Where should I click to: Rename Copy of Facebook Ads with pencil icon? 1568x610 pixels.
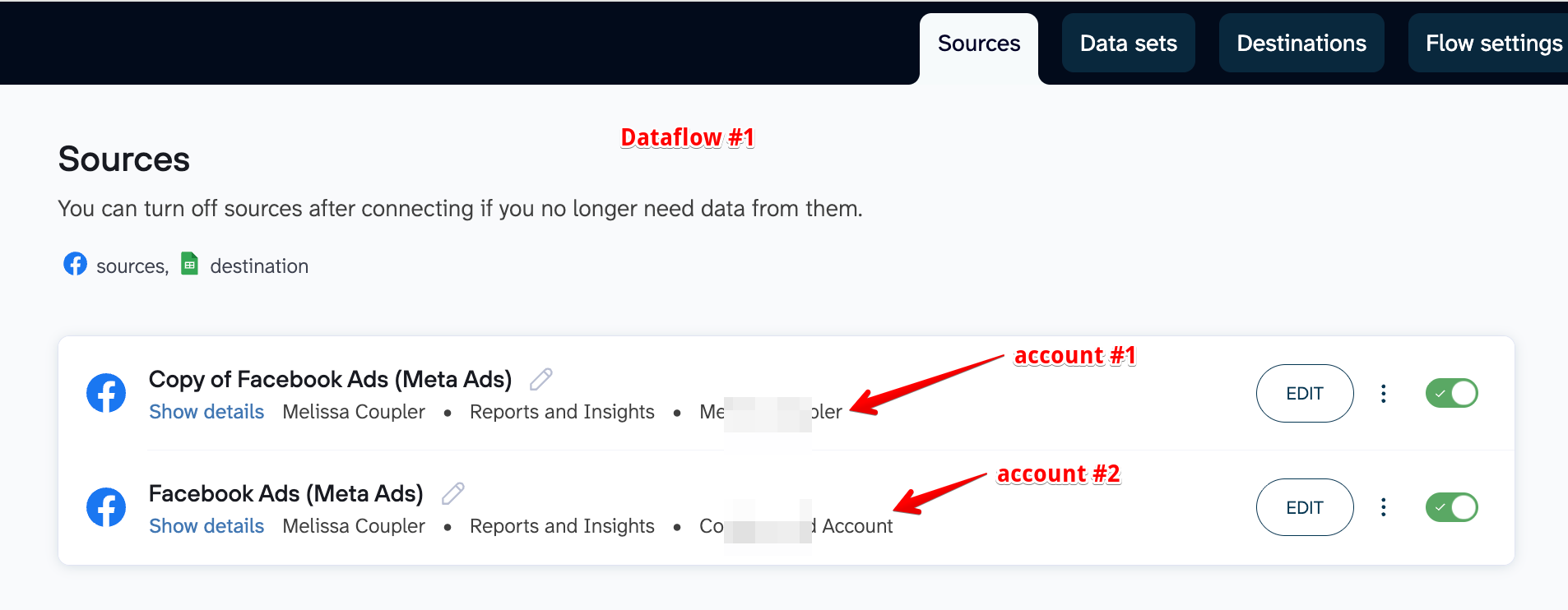(x=540, y=379)
